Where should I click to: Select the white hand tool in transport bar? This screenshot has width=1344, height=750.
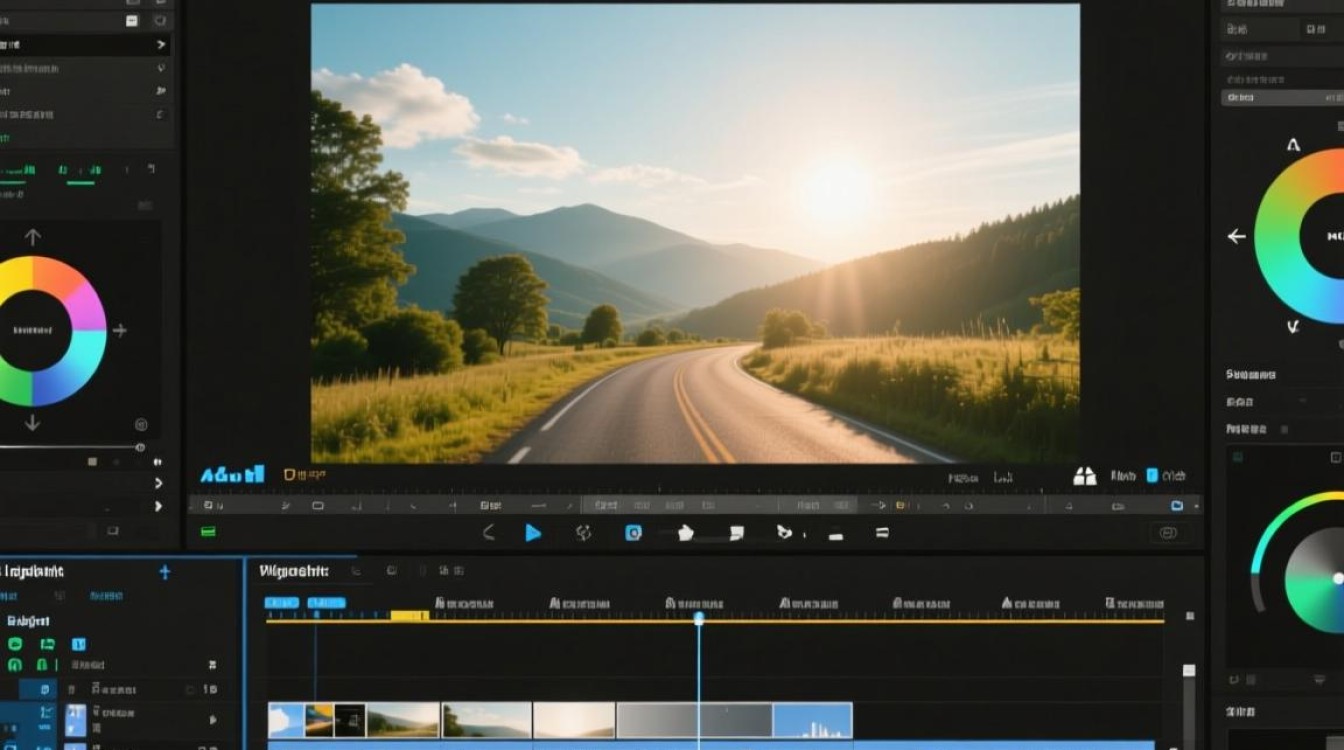685,533
